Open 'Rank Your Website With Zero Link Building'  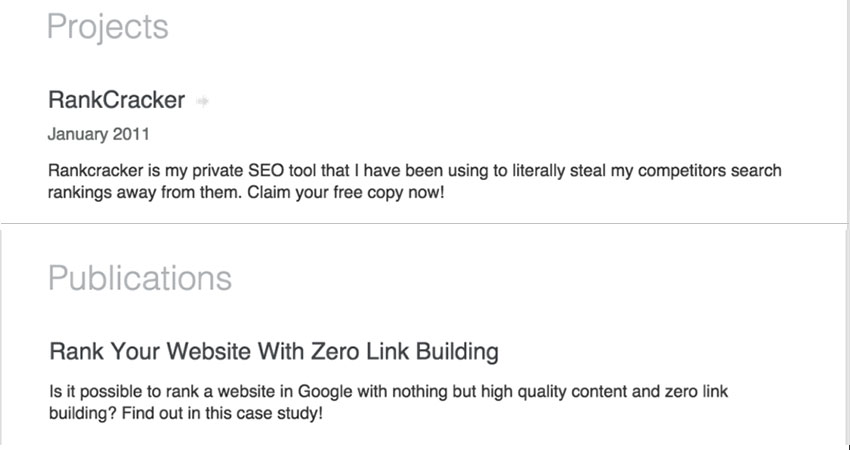pos(274,351)
